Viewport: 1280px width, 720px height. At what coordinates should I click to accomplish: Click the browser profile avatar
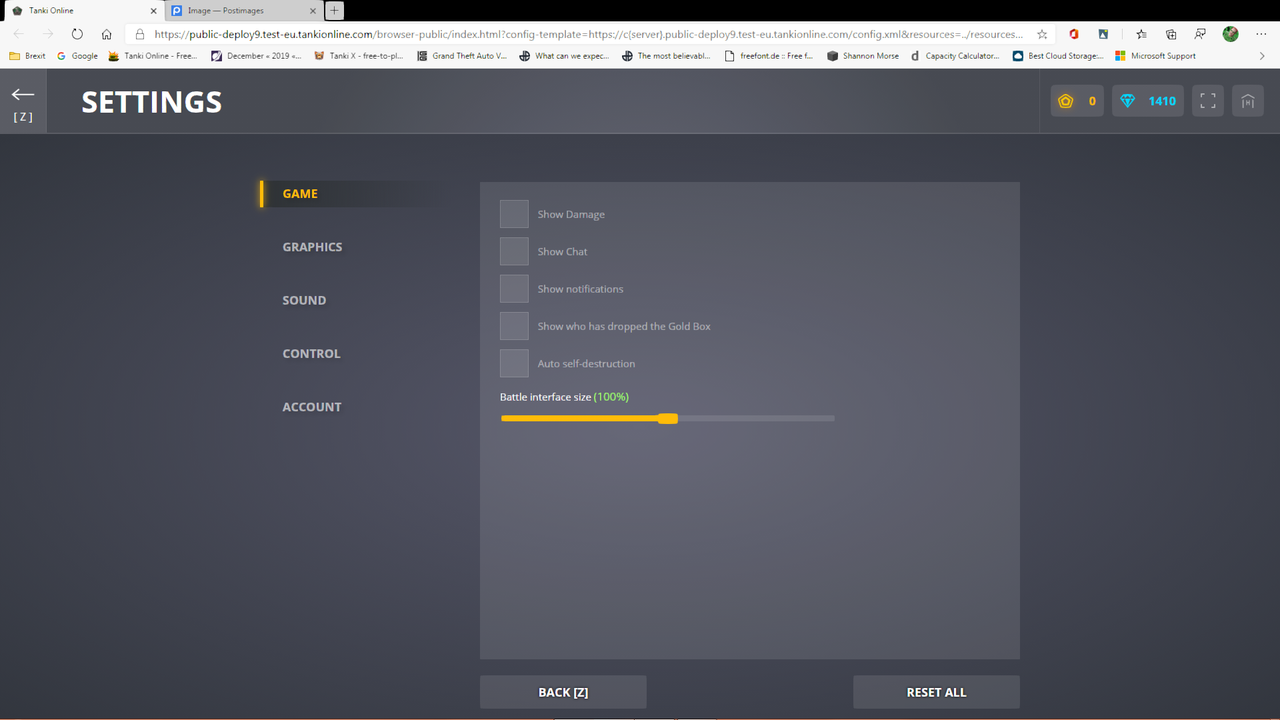click(x=1231, y=34)
